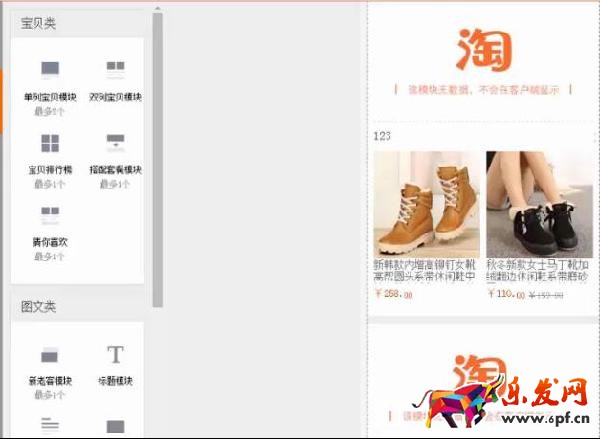Click the 123 module title text

coord(382,136)
